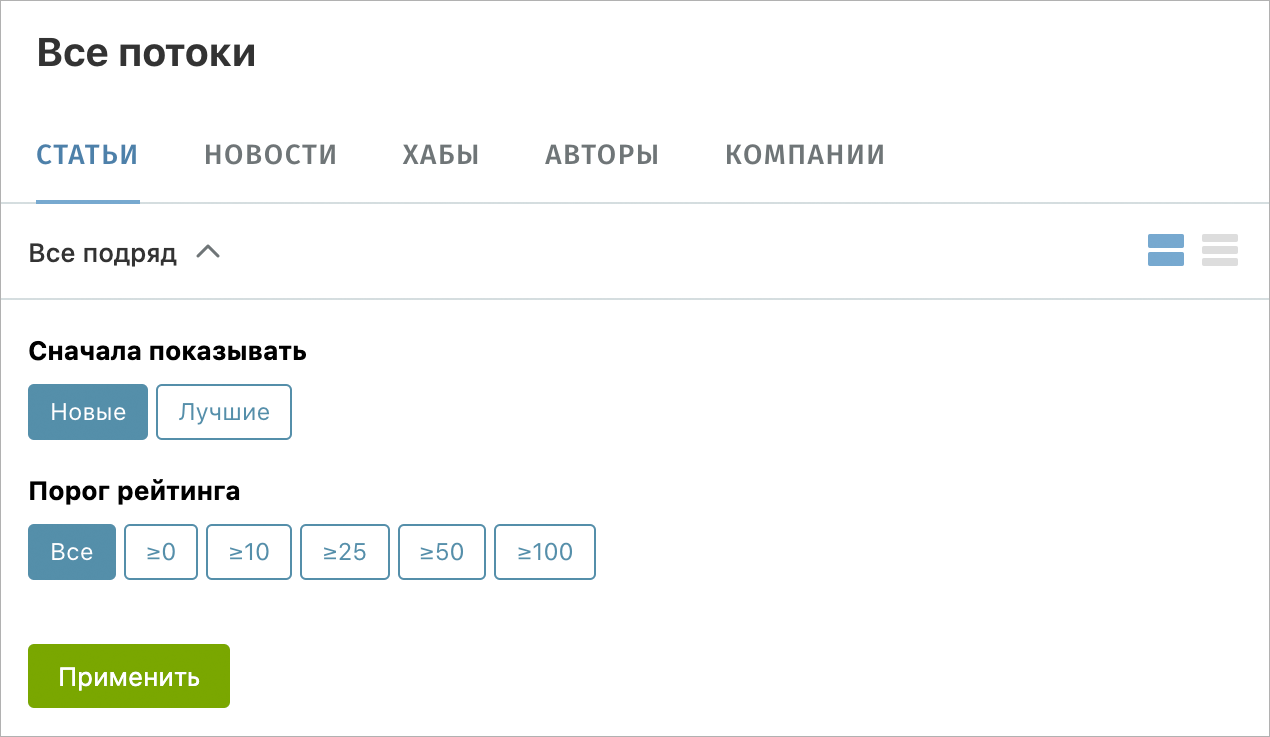Collapse the filter panel chevron
The width and height of the screenshot is (1270, 737).
pyautogui.click(x=209, y=252)
